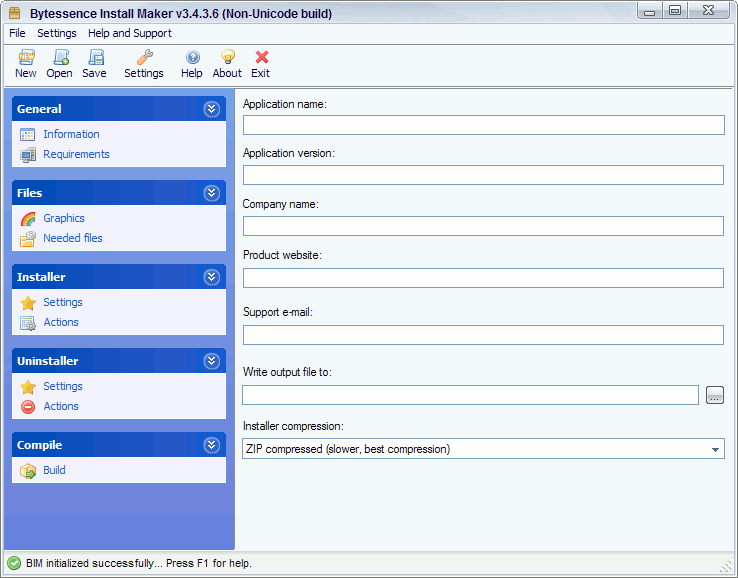Click the General panel header title
The image size is (738, 578).
click(39, 109)
